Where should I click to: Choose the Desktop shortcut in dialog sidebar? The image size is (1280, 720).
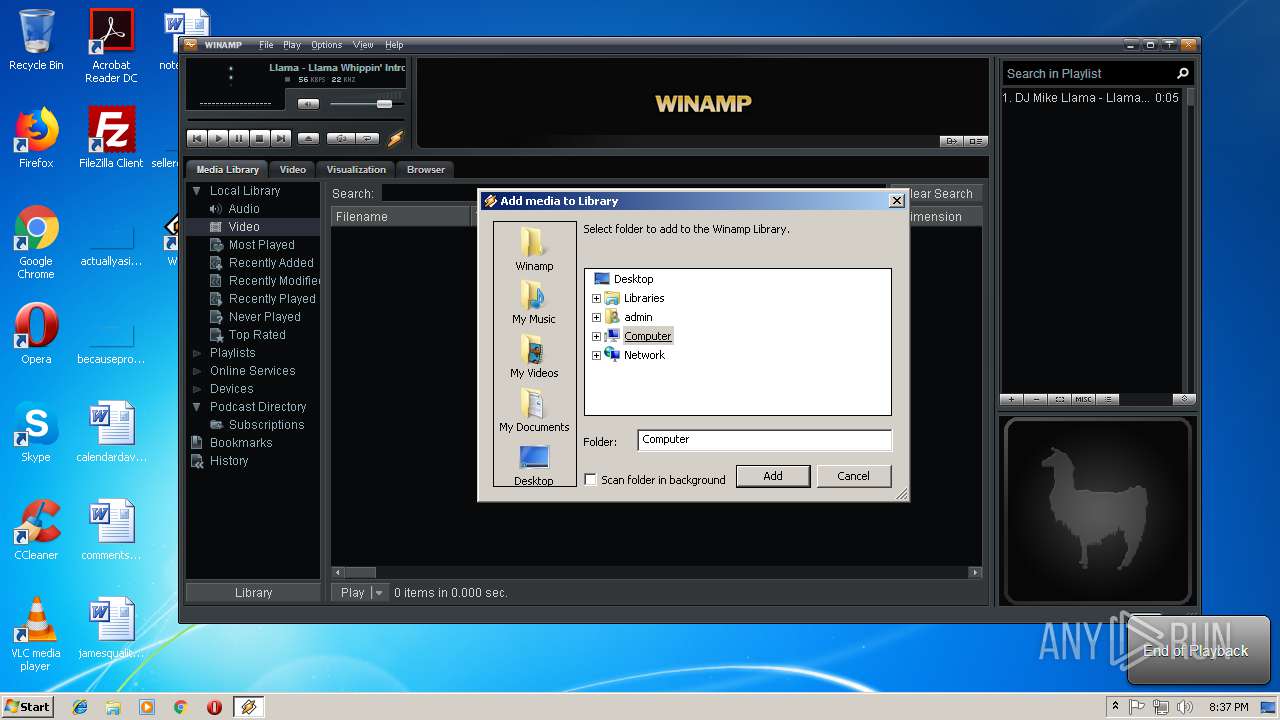click(x=534, y=465)
